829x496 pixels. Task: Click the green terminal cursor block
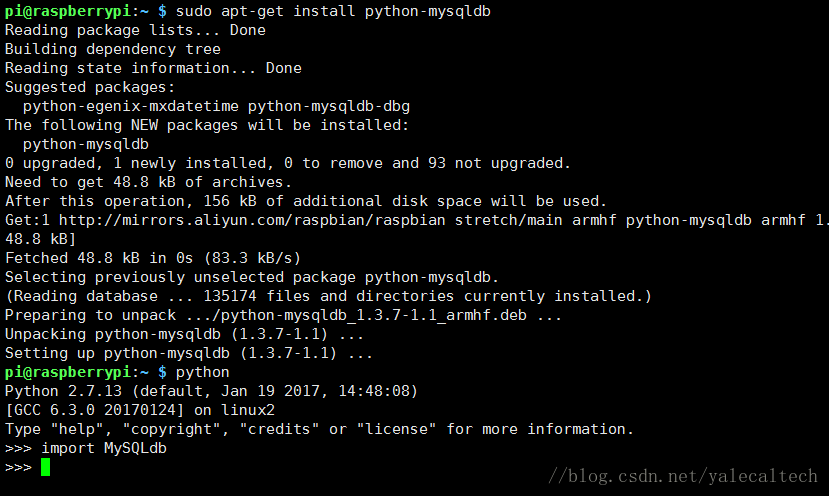[x=45, y=467]
